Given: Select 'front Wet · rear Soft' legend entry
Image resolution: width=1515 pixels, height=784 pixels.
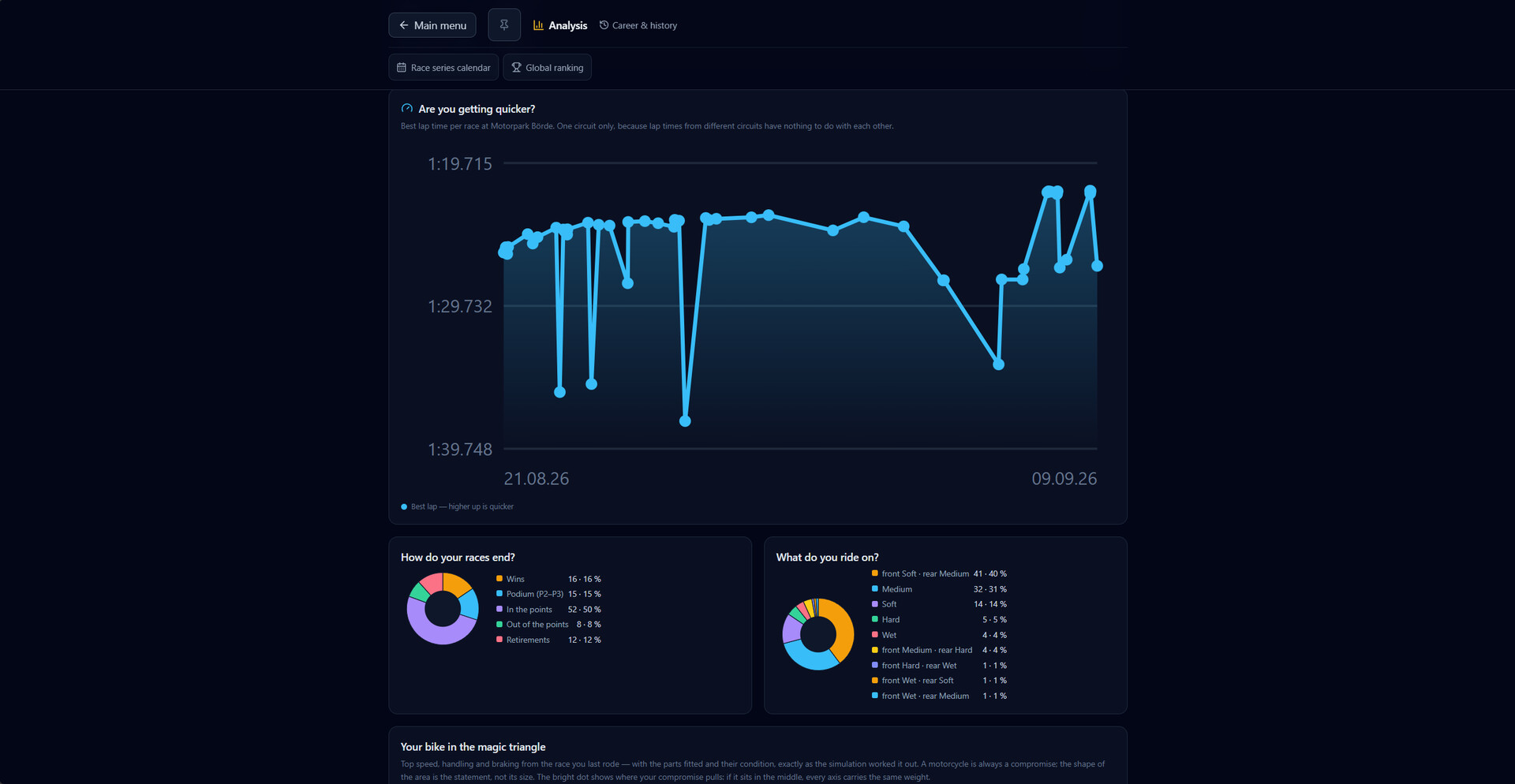Looking at the screenshot, I should (939, 681).
